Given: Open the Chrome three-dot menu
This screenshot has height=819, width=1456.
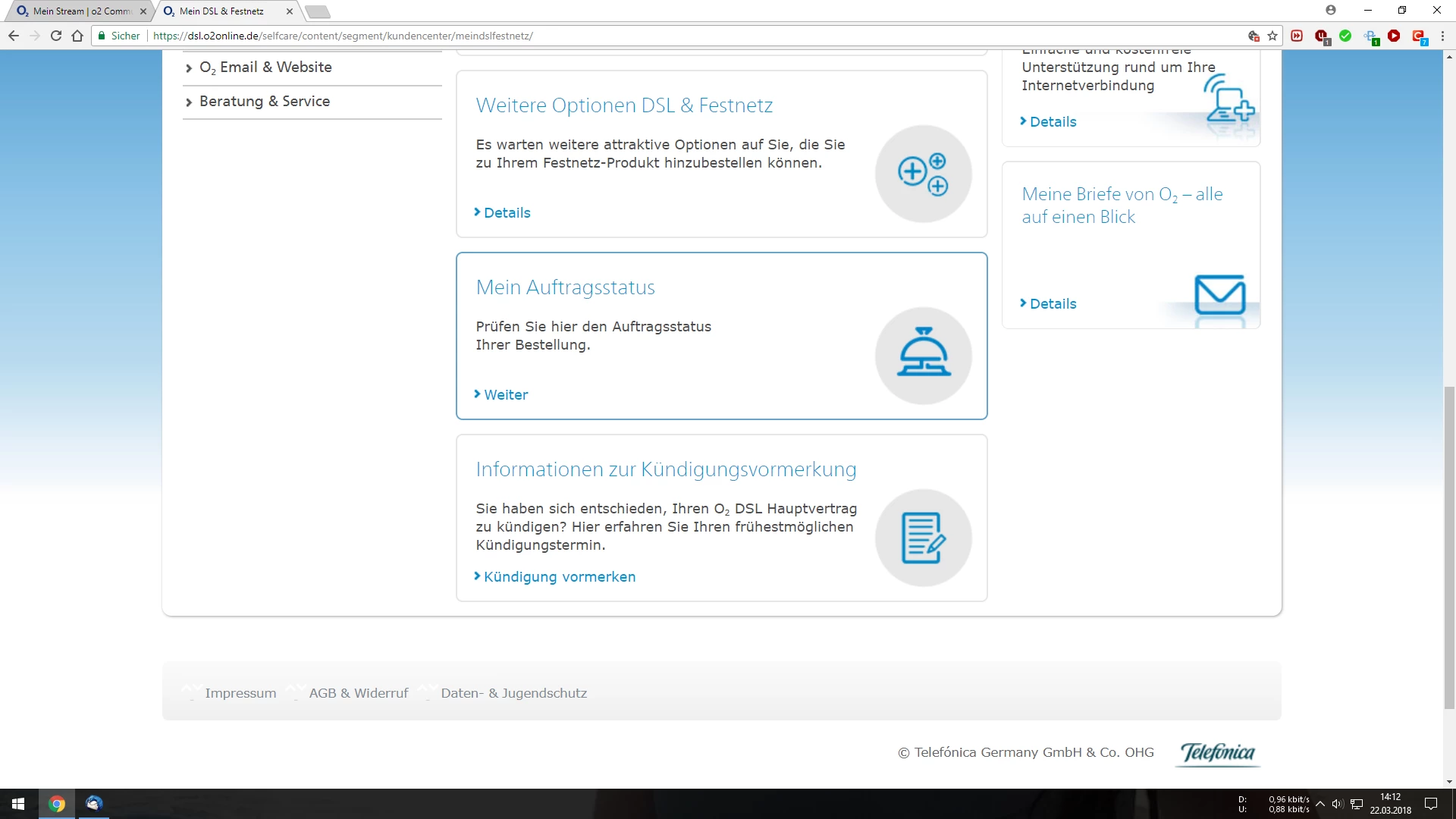Looking at the screenshot, I should click(x=1442, y=36).
